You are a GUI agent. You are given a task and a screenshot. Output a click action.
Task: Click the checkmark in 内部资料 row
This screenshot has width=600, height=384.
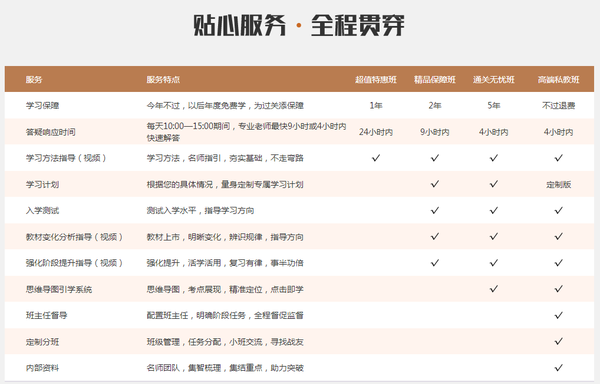coord(559,368)
